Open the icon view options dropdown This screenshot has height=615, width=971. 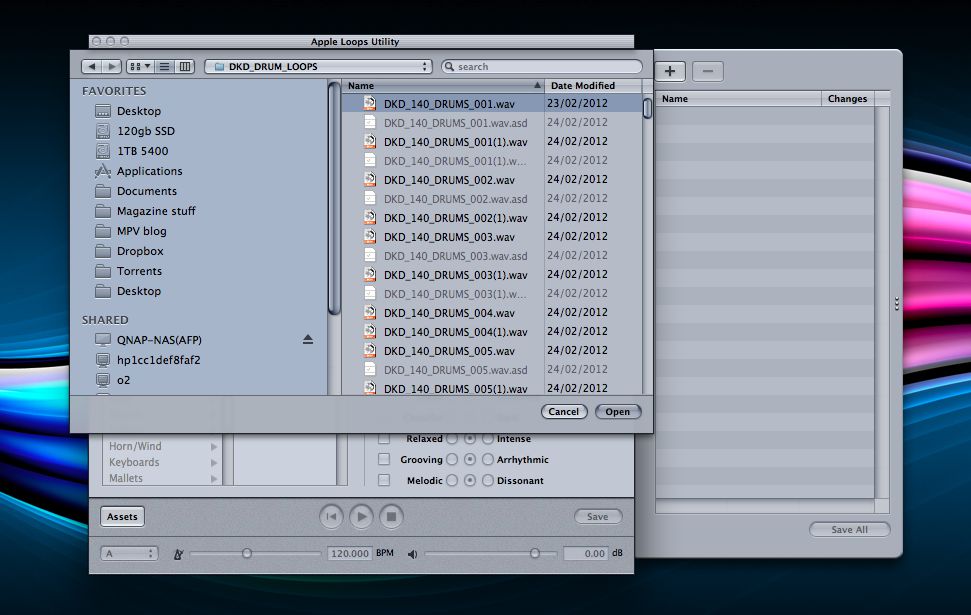[139, 66]
